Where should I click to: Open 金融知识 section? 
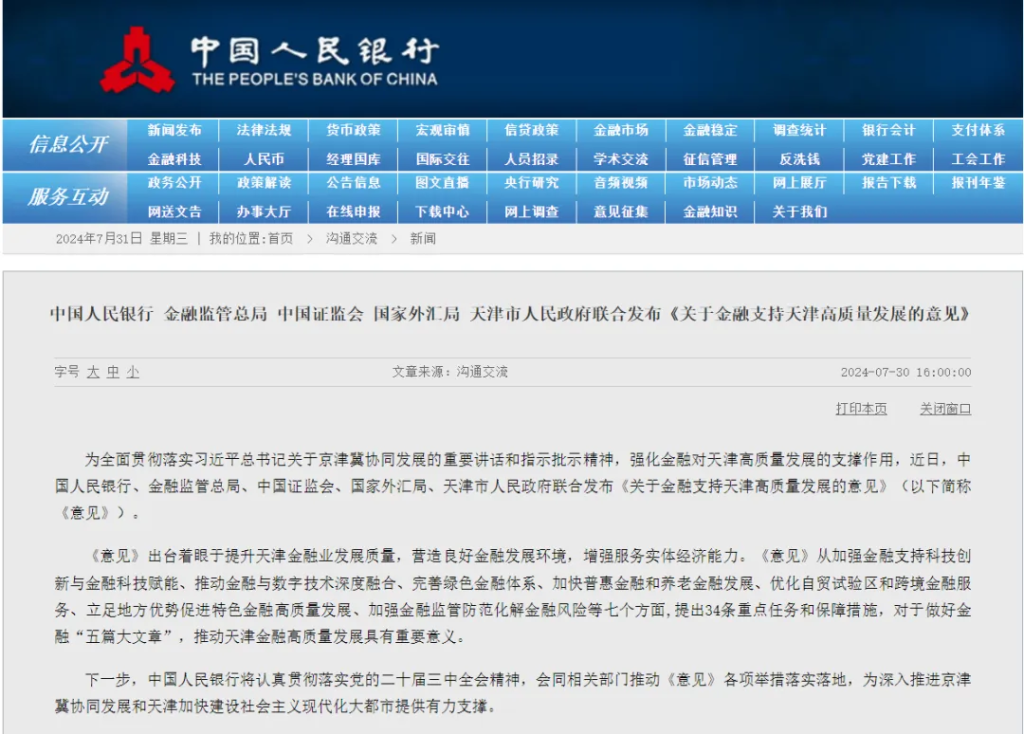click(x=711, y=212)
